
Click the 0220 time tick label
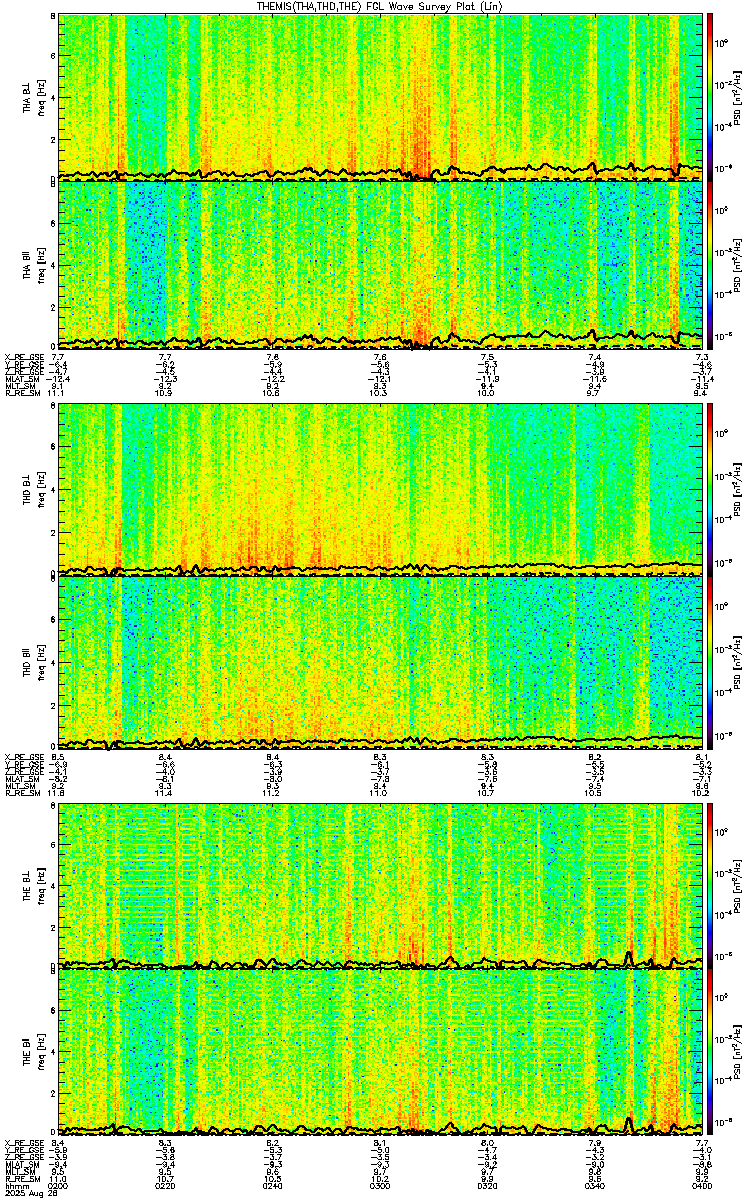(x=166, y=1186)
